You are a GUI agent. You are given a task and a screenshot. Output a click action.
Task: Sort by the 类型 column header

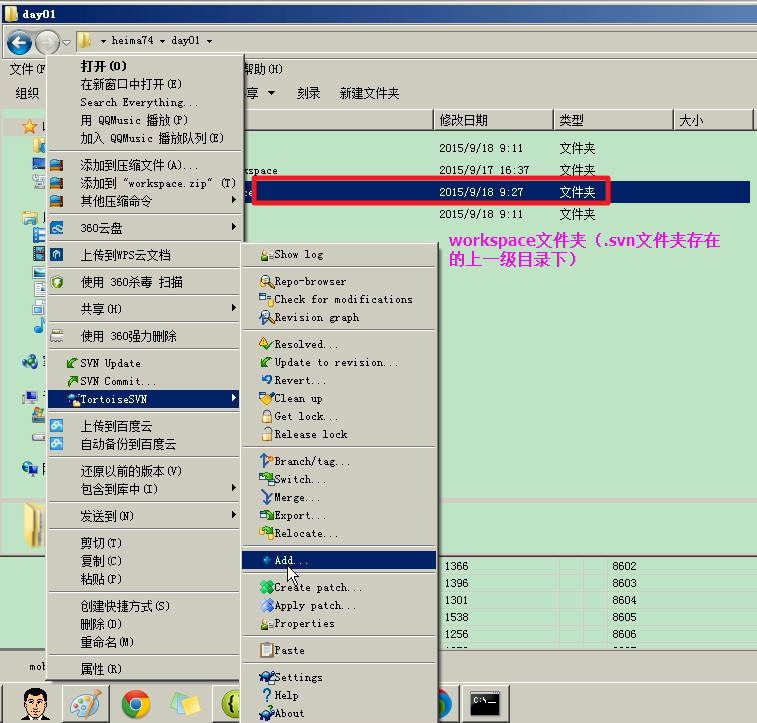613,120
